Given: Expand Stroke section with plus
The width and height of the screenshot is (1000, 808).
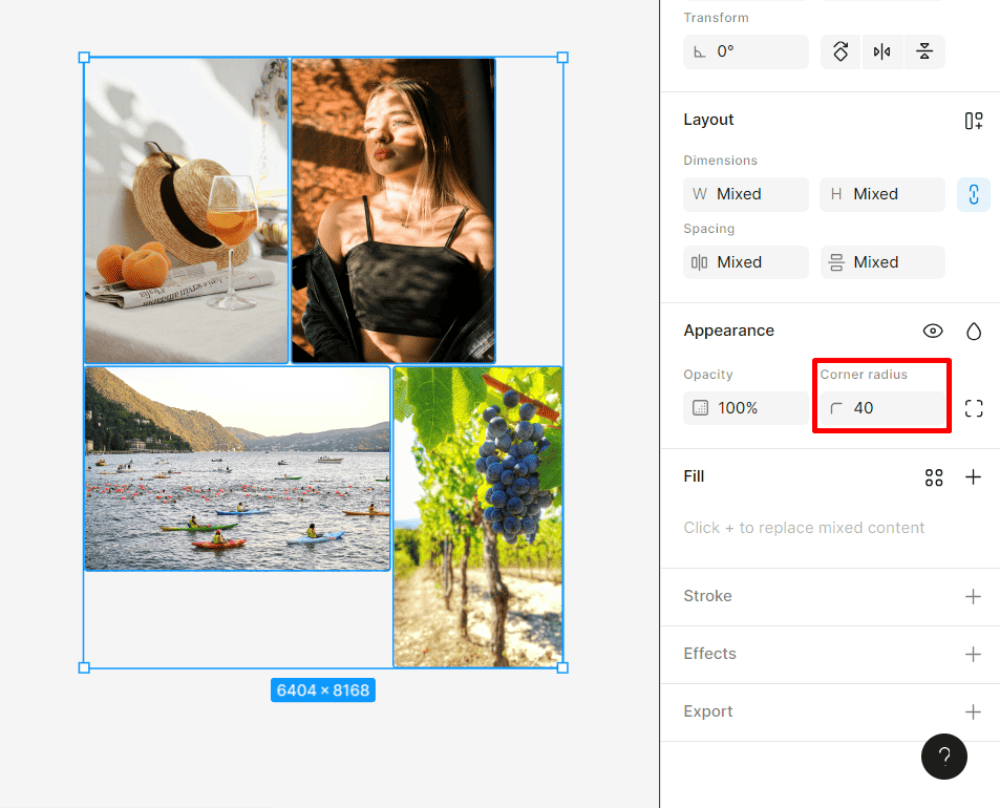Looking at the screenshot, I should pyautogui.click(x=973, y=596).
